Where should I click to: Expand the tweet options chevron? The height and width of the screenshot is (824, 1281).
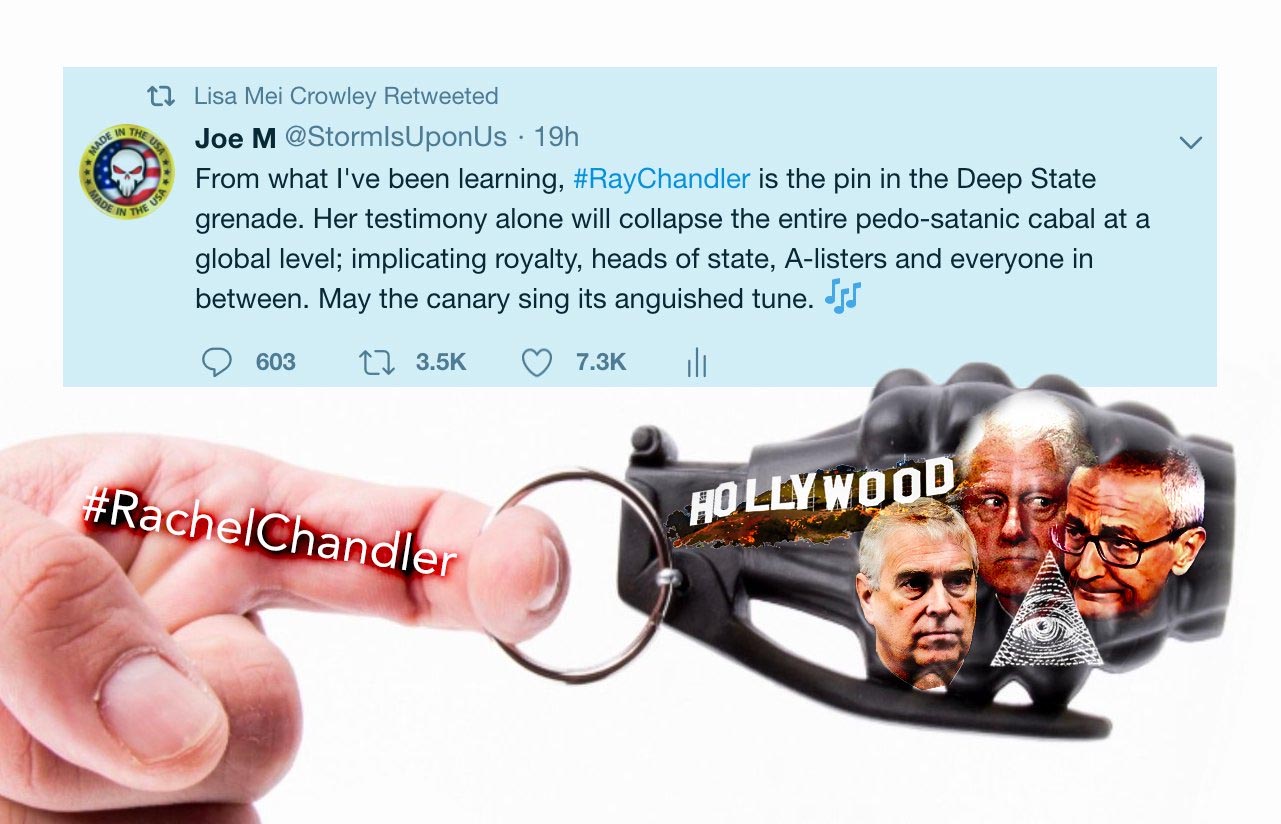(1190, 143)
